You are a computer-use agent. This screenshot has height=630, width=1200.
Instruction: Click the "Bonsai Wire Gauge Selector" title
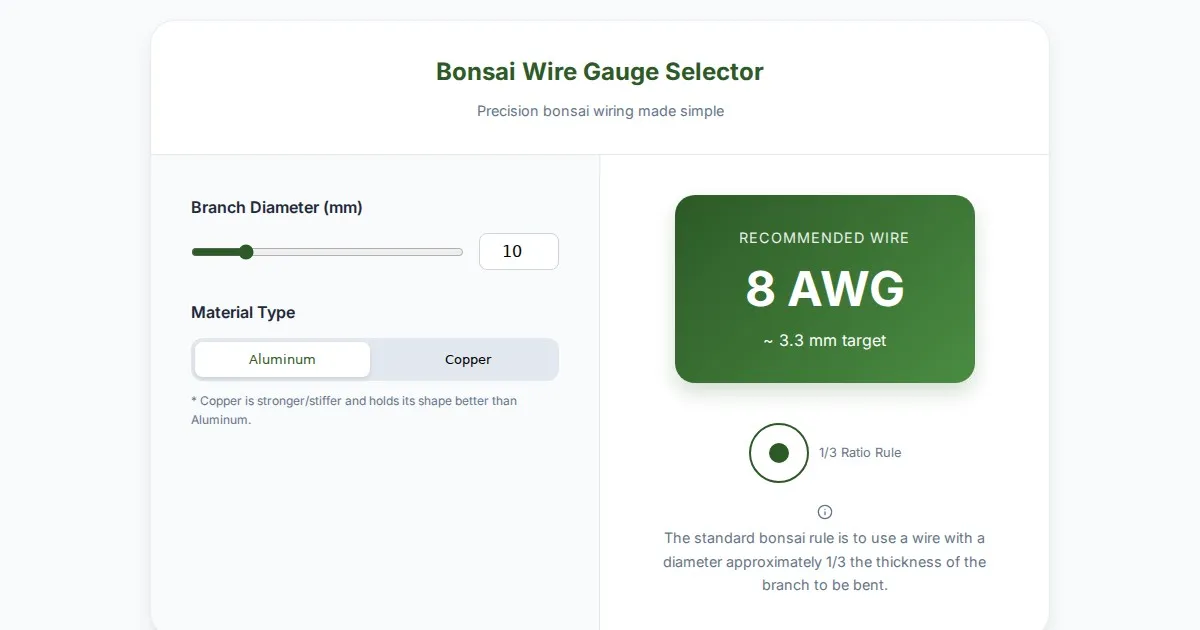coord(600,72)
